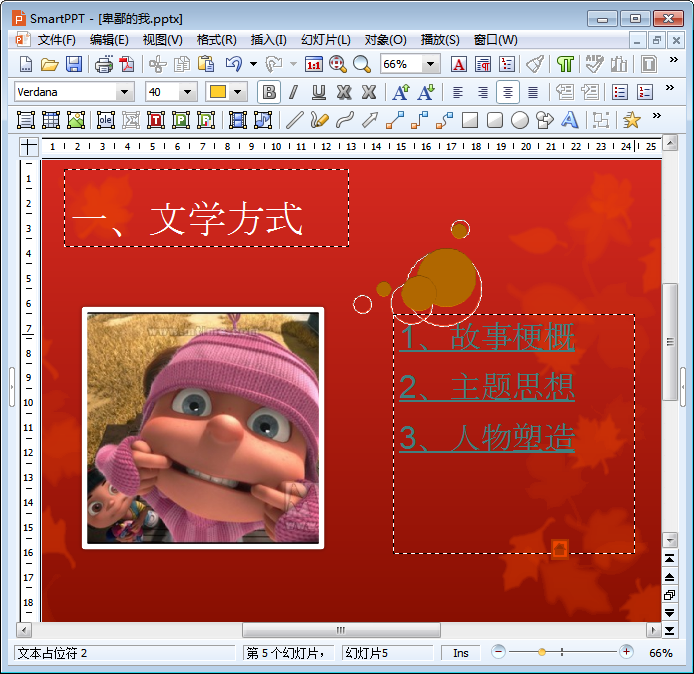The width and height of the screenshot is (694, 674).
Task: Open font color dropdown arrow
Action: coord(238,92)
